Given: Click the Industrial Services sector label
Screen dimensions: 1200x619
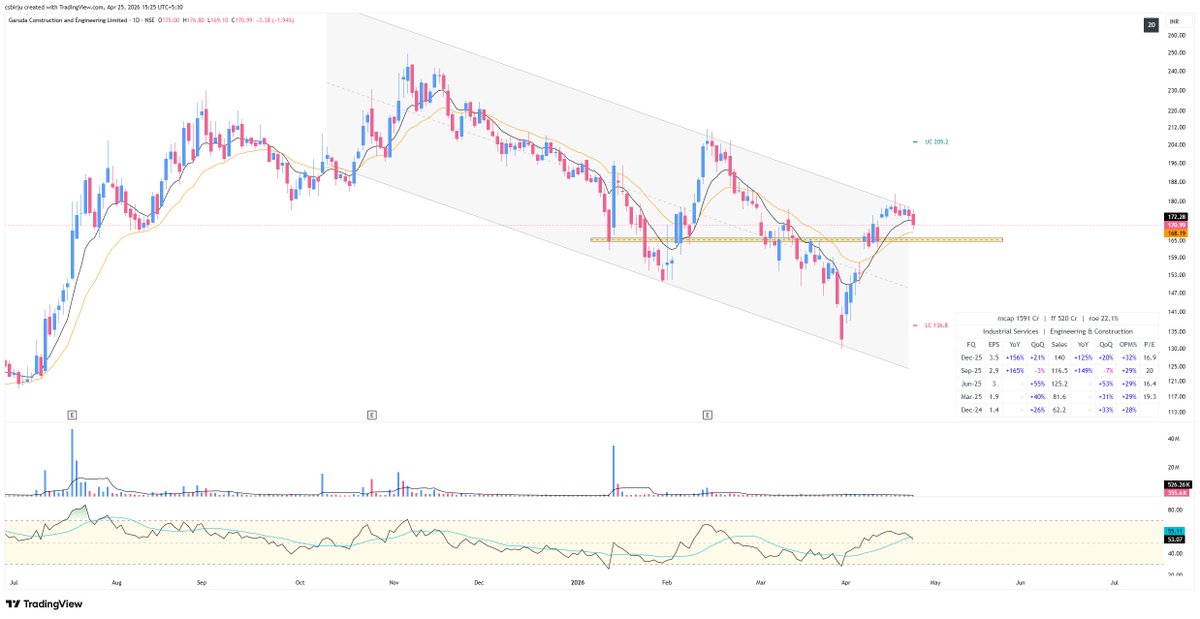Looking at the screenshot, I should coord(1010,331).
